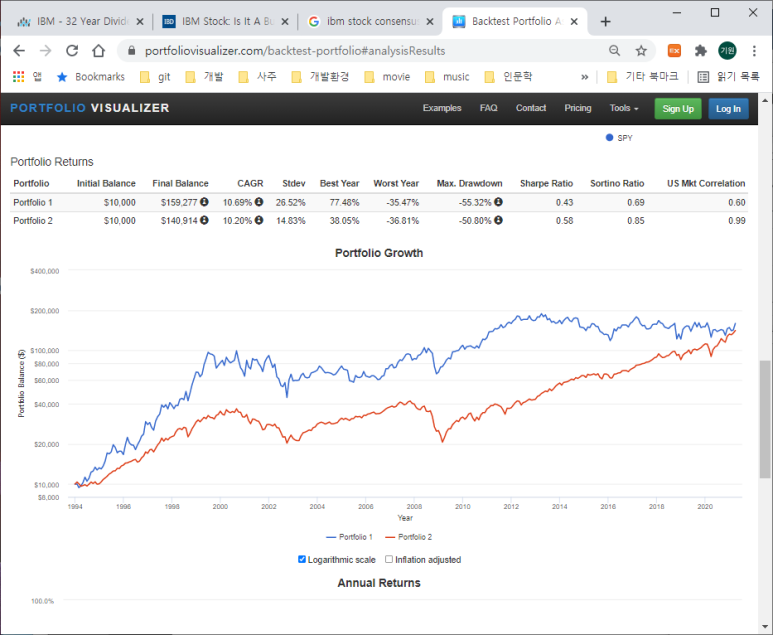The image size is (773, 635).
Task: Open the 사주 bookmark folder
Action: 257,77
